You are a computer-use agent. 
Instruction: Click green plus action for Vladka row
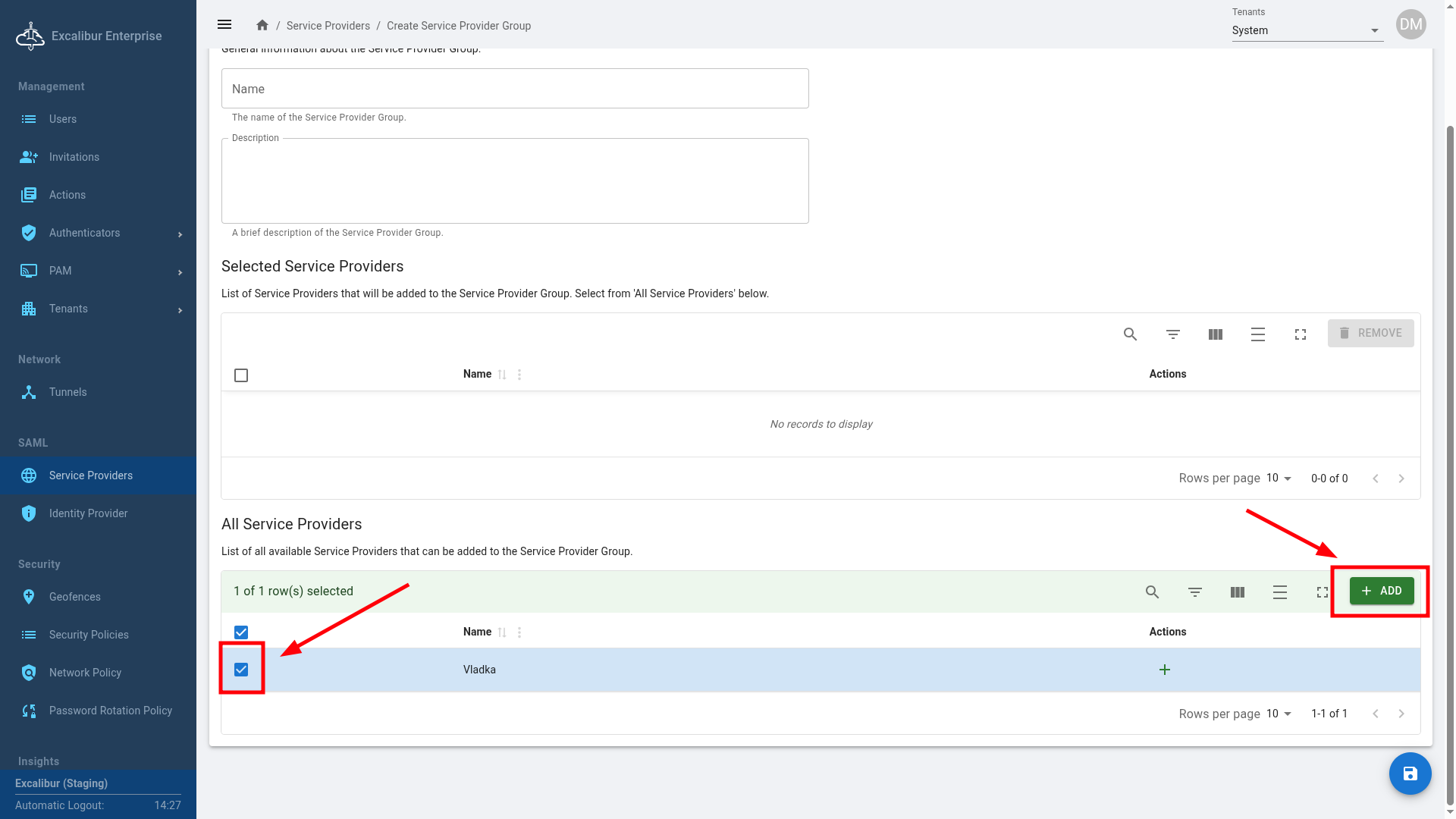pos(1164,670)
